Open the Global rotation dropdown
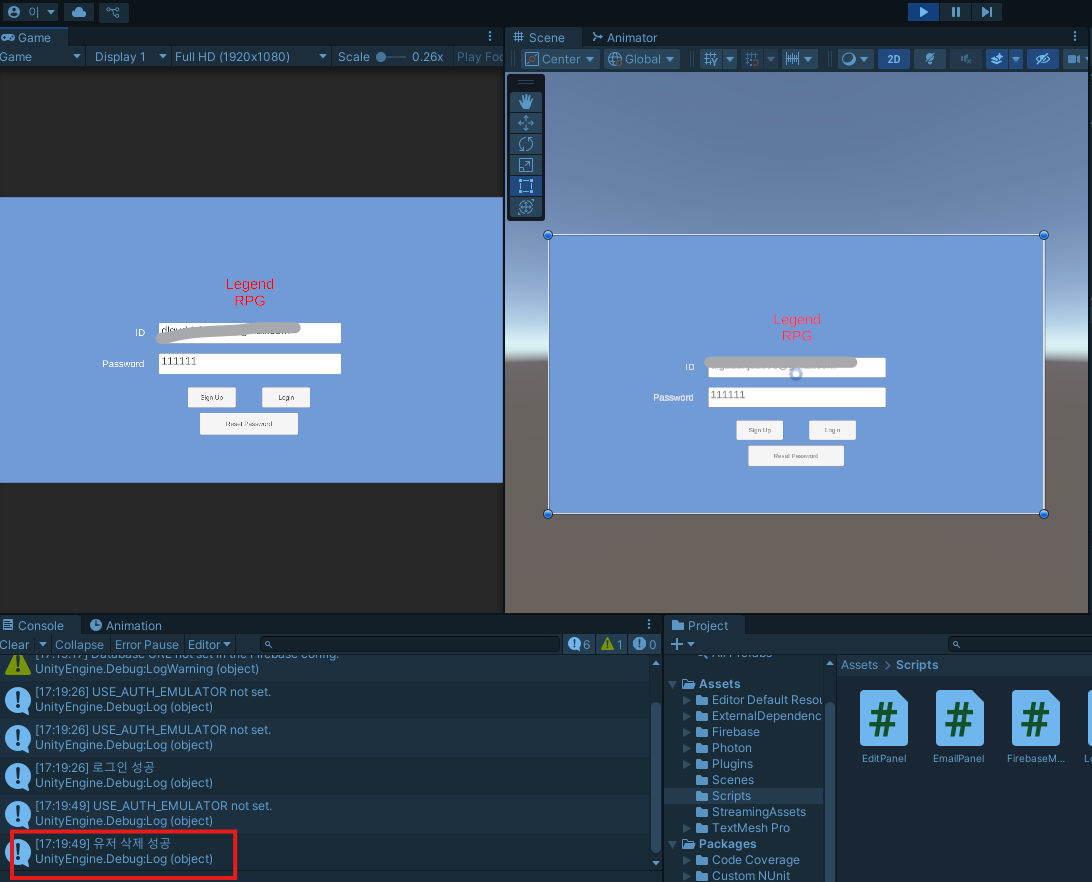This screenshot has width=1092, height=882. coord(641,59)
